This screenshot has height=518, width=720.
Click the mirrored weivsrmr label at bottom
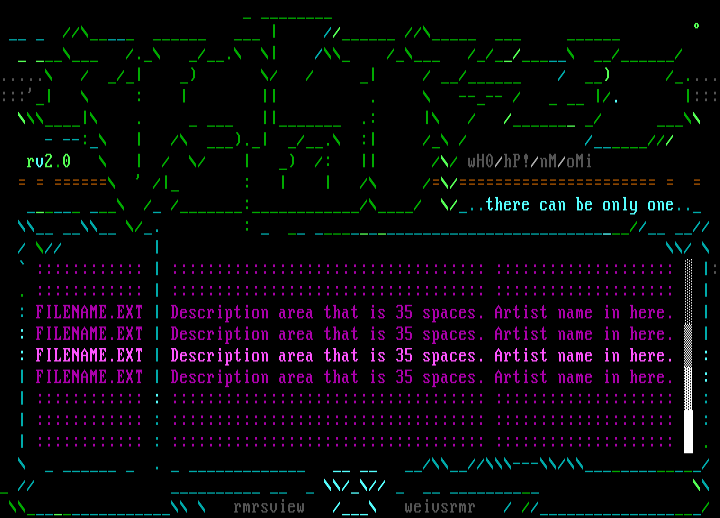(x=440, y=507)
